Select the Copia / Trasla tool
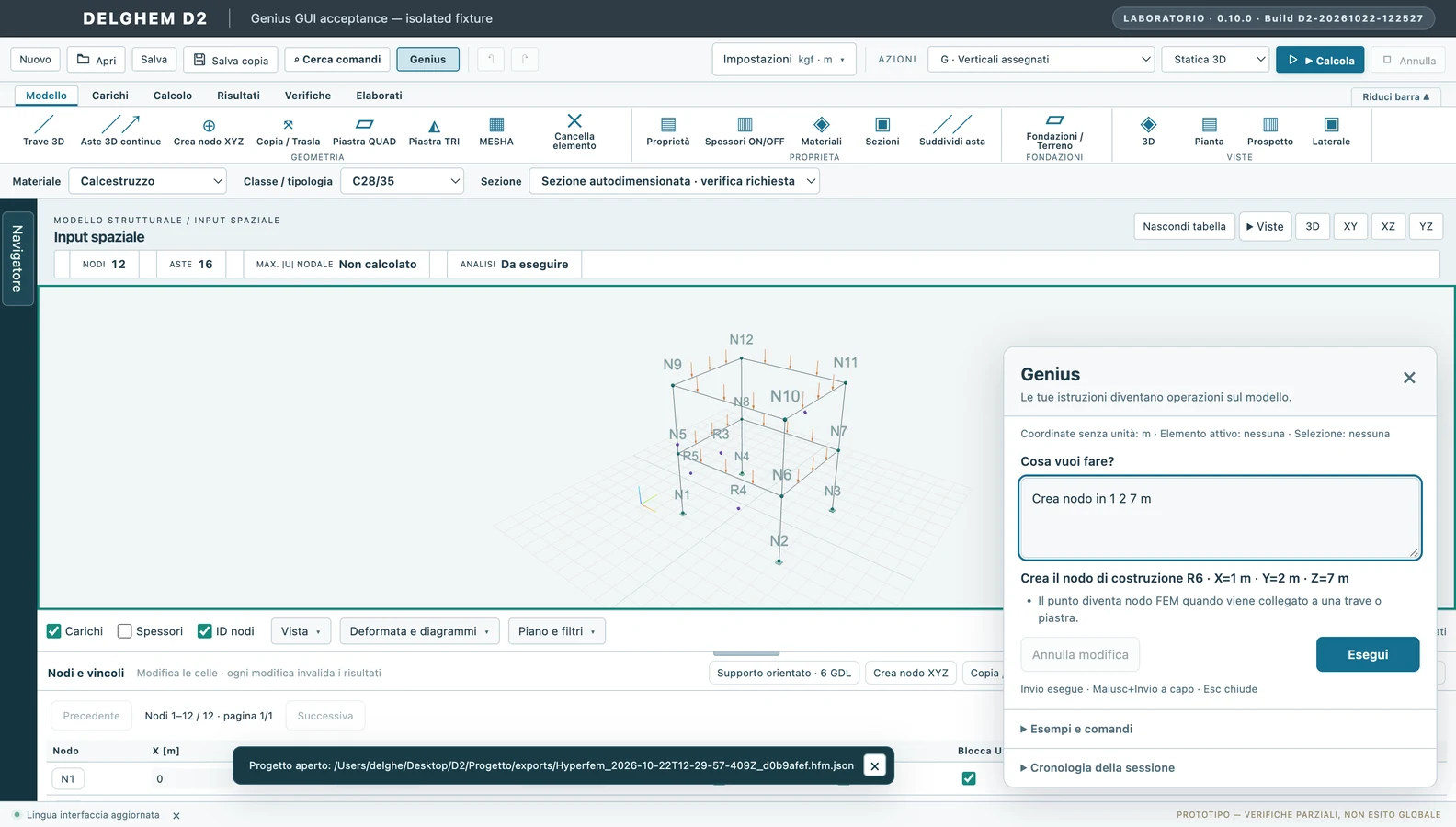 click(x=288, y=130)
